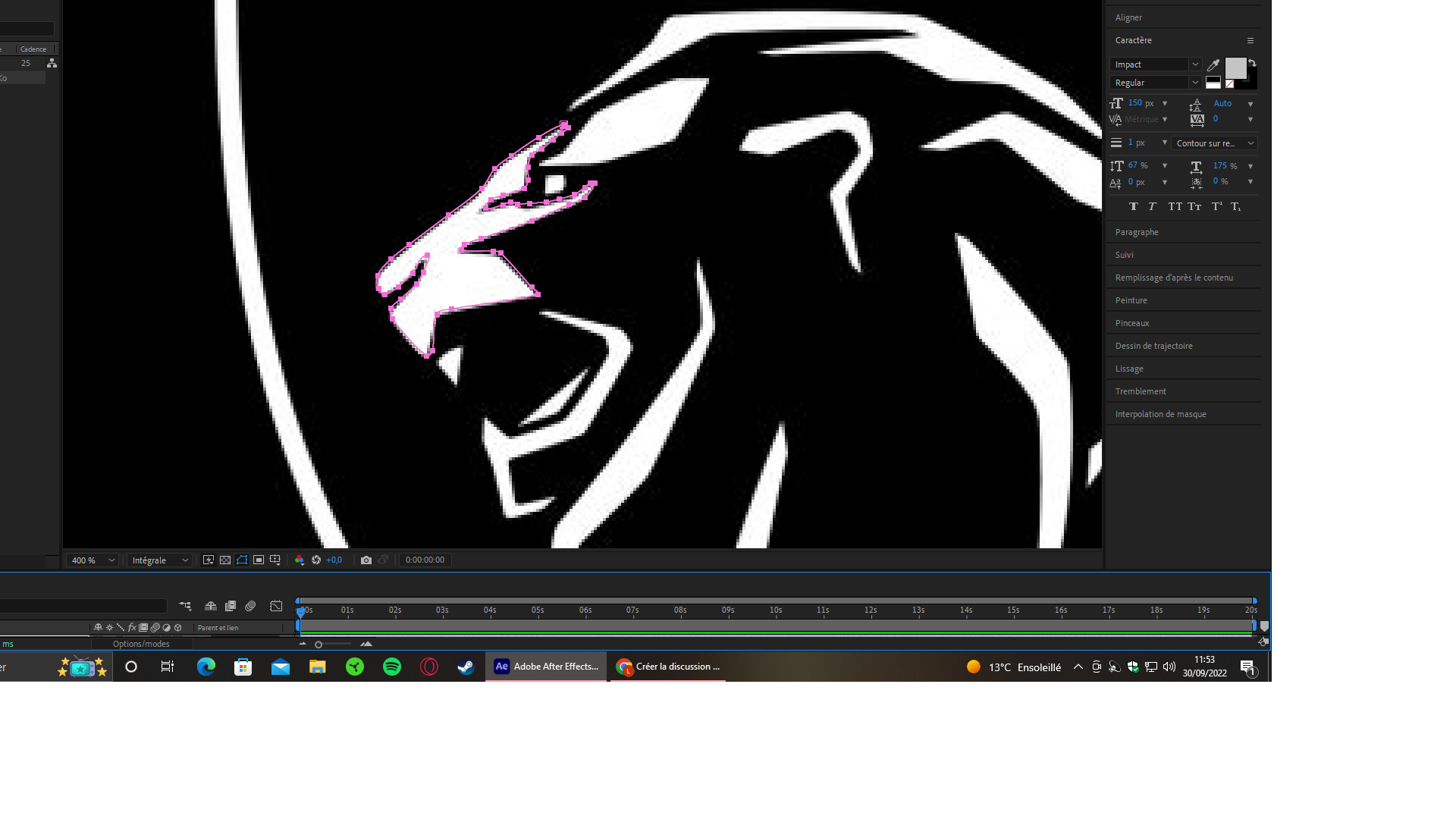Enable frame blending for the composition
Image resolution: width=1456 pixels, height=819 pixels.
231,606
